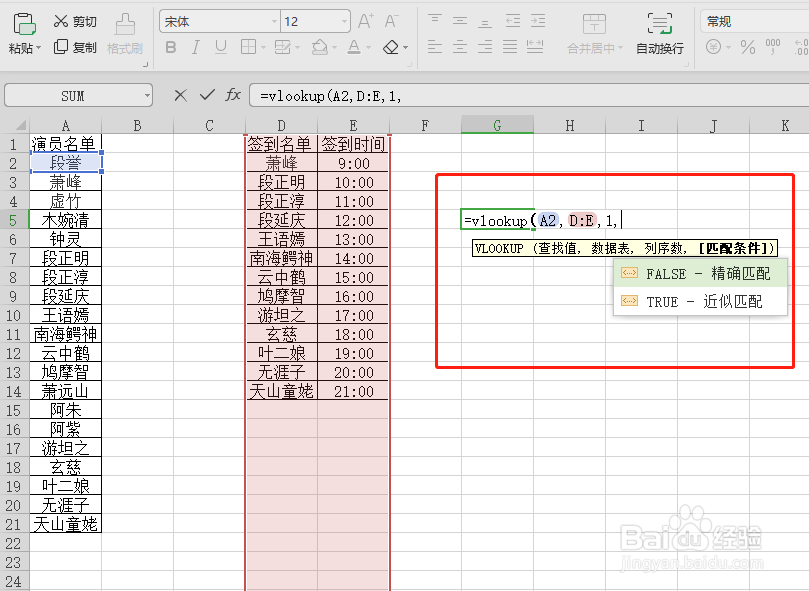Choose FALSE - 精确匹配 from the suggestion list
This screenshot has height=591, width=809.
[701, 274]
